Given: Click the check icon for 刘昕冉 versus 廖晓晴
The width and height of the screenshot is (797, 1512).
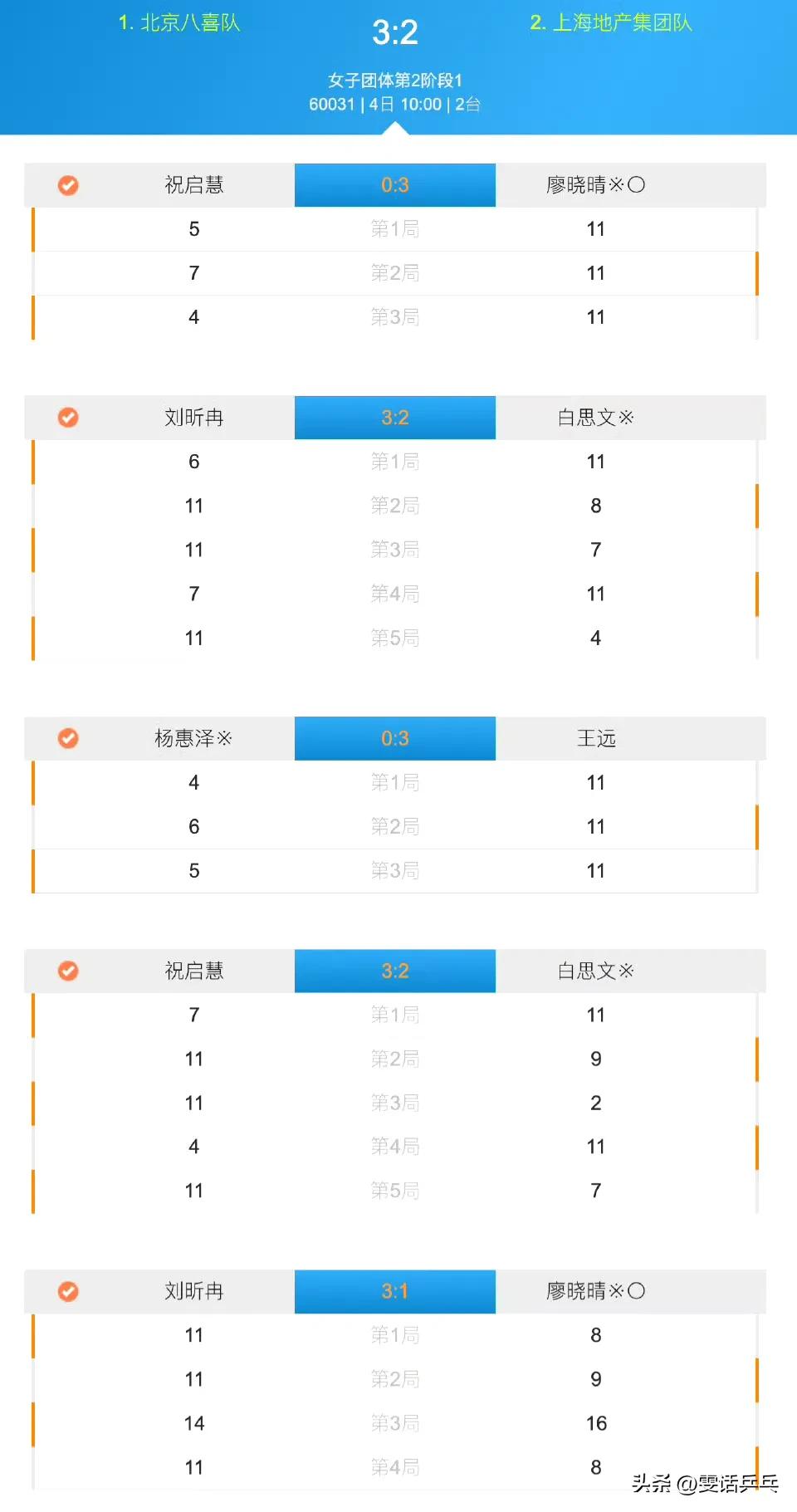Looking at the screenshot, I should pos(68,1291).
